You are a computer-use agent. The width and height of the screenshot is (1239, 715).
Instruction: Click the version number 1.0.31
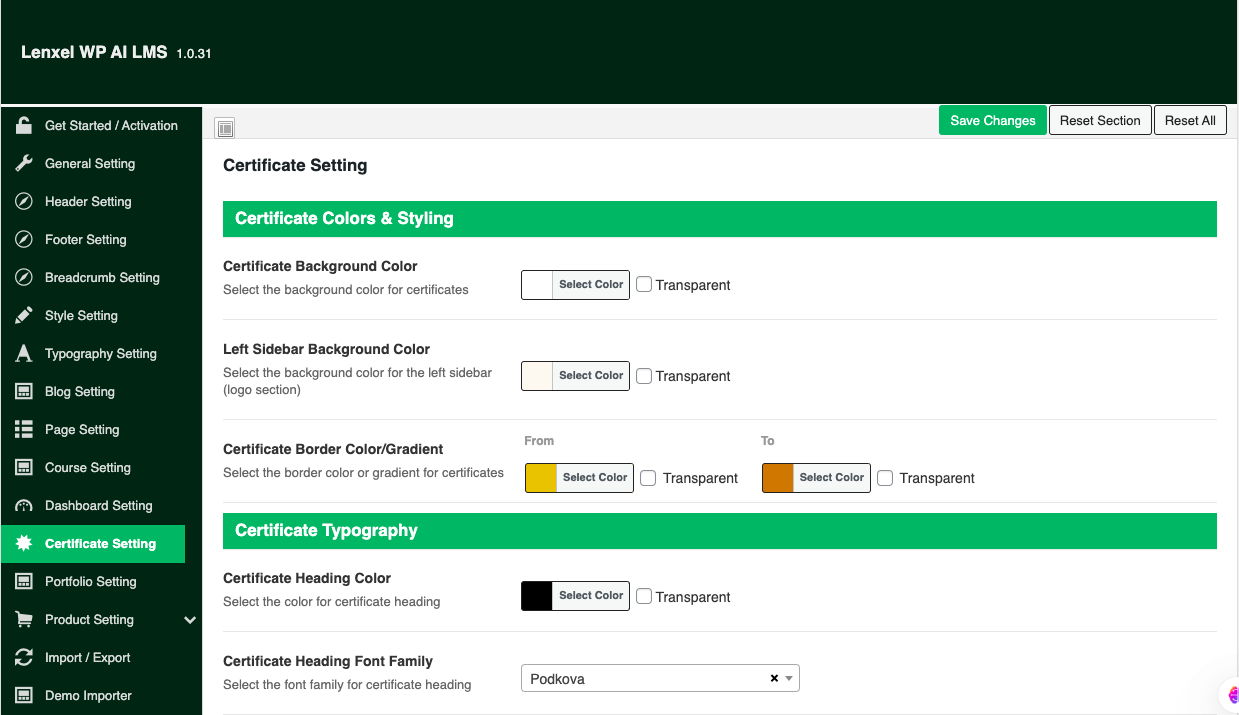(x=194, y=53)
